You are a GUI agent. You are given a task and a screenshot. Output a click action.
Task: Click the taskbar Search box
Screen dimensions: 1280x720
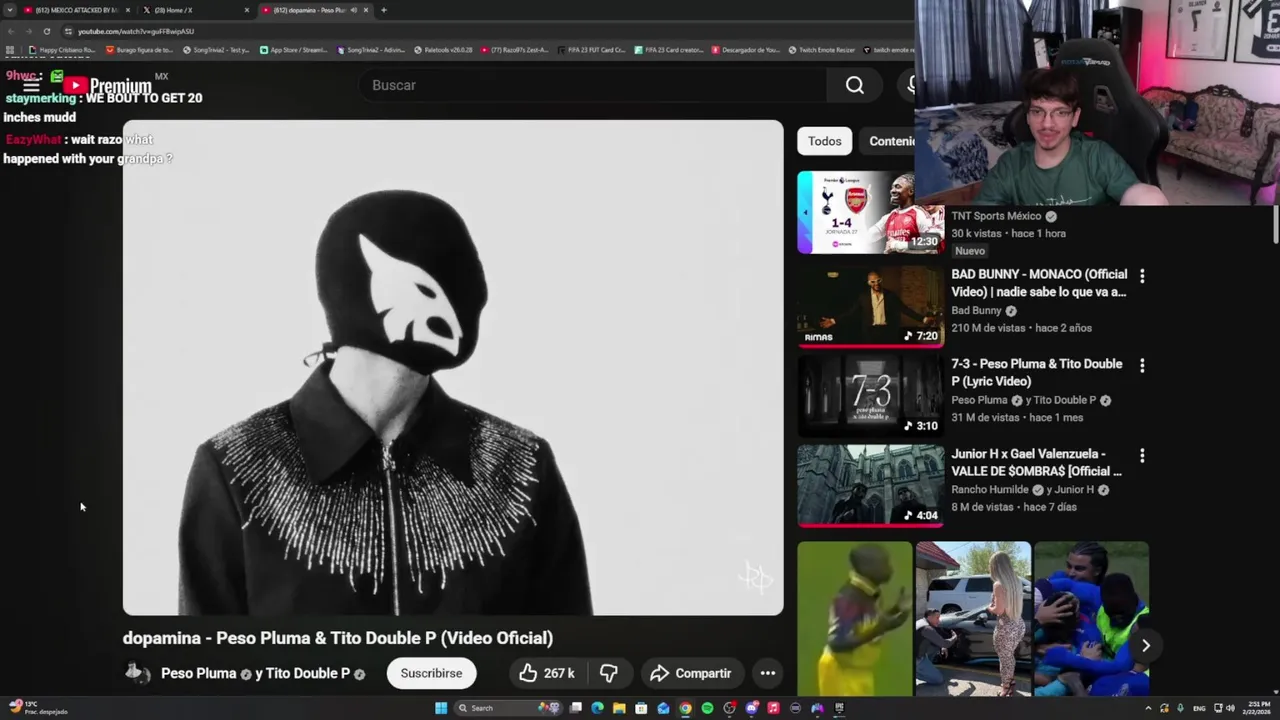click(507, 708)
